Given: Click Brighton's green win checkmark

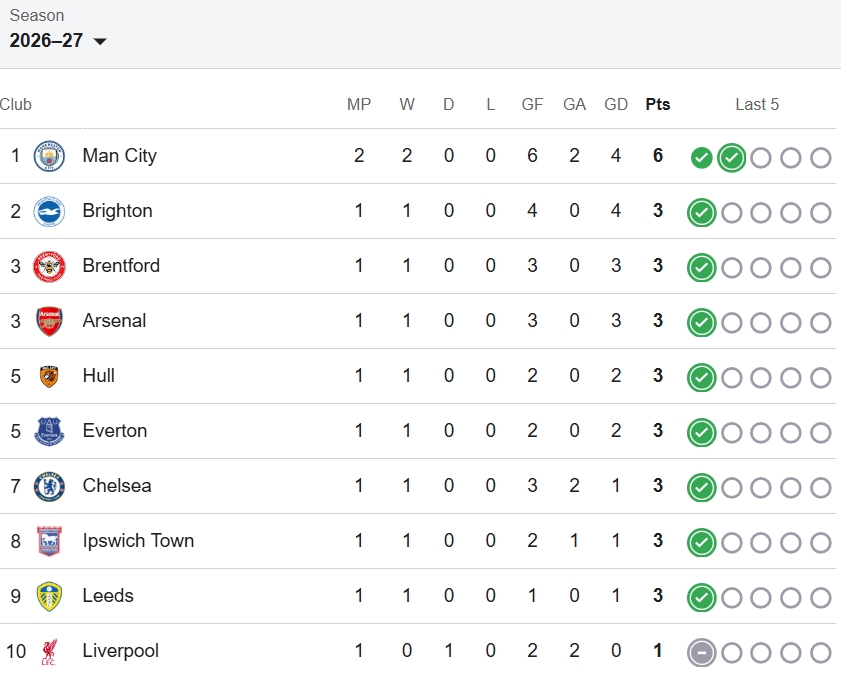Looking at the screenshot, I should 702,213.
